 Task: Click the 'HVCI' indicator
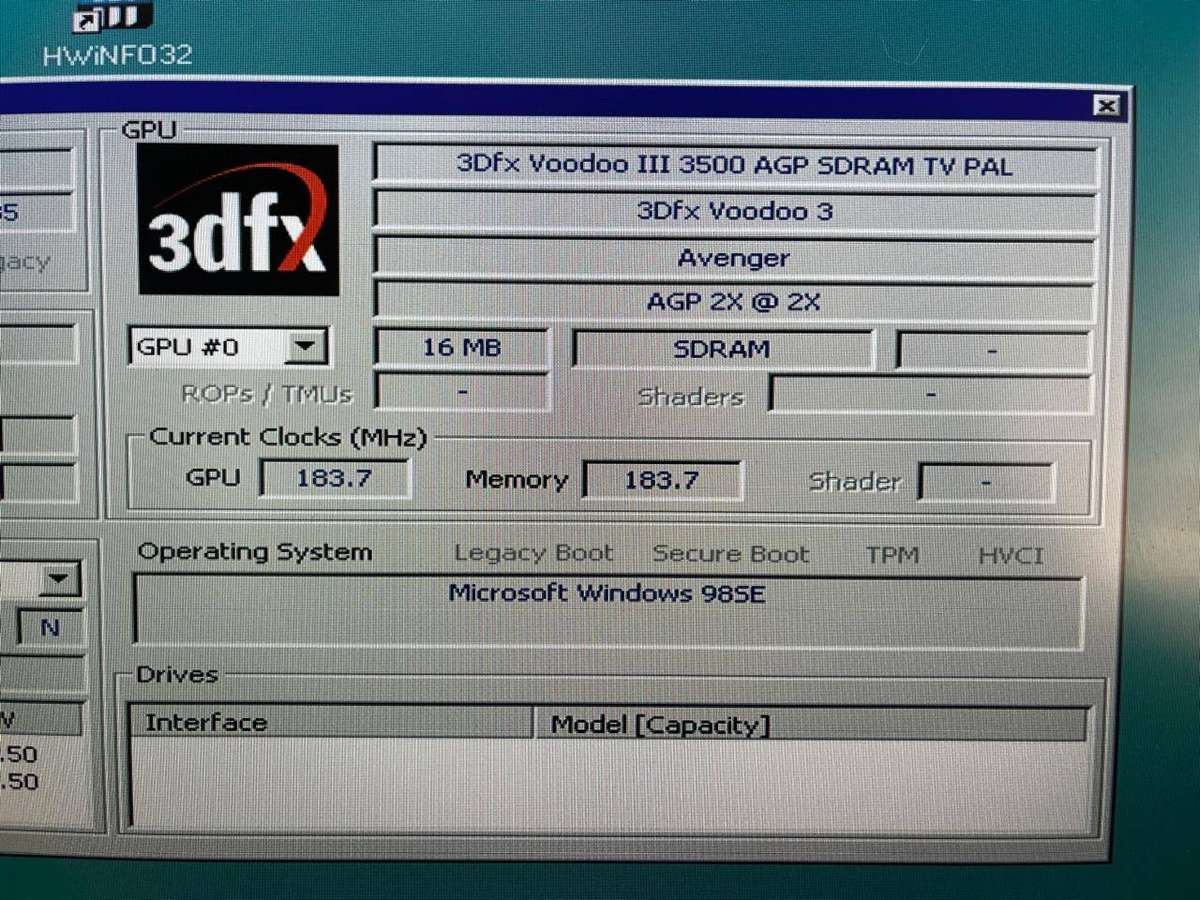(1010, 556)
